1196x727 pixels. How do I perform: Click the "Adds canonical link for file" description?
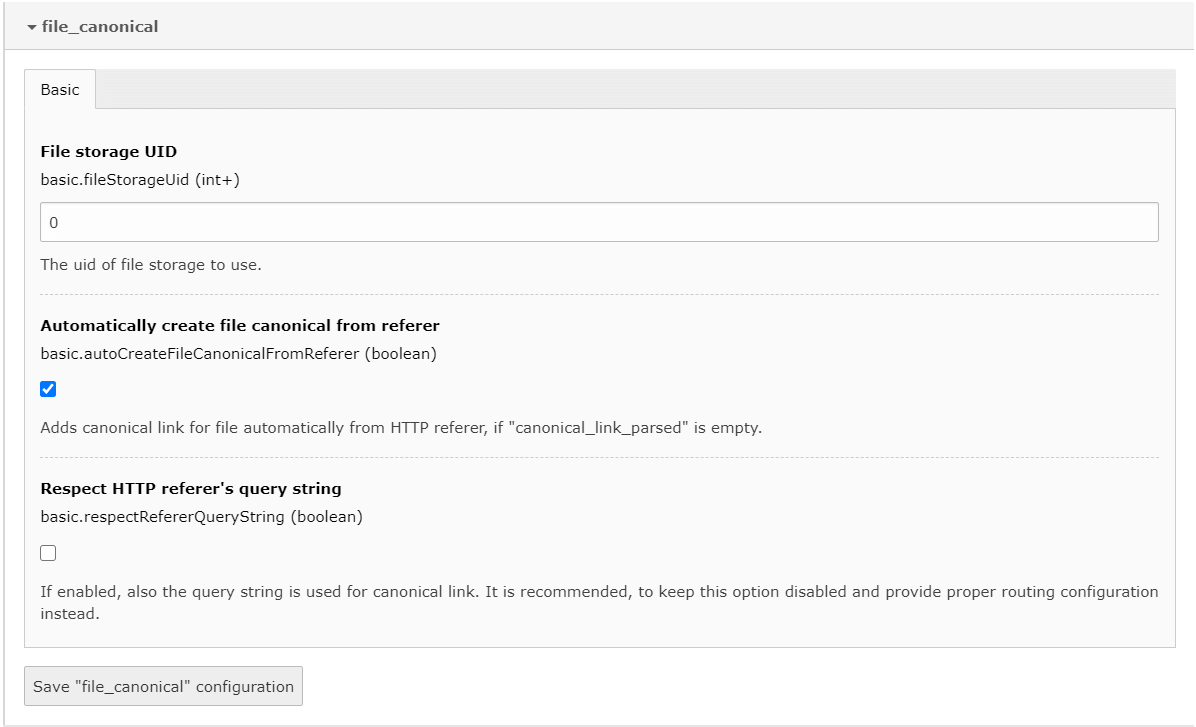tap(400, 428)
